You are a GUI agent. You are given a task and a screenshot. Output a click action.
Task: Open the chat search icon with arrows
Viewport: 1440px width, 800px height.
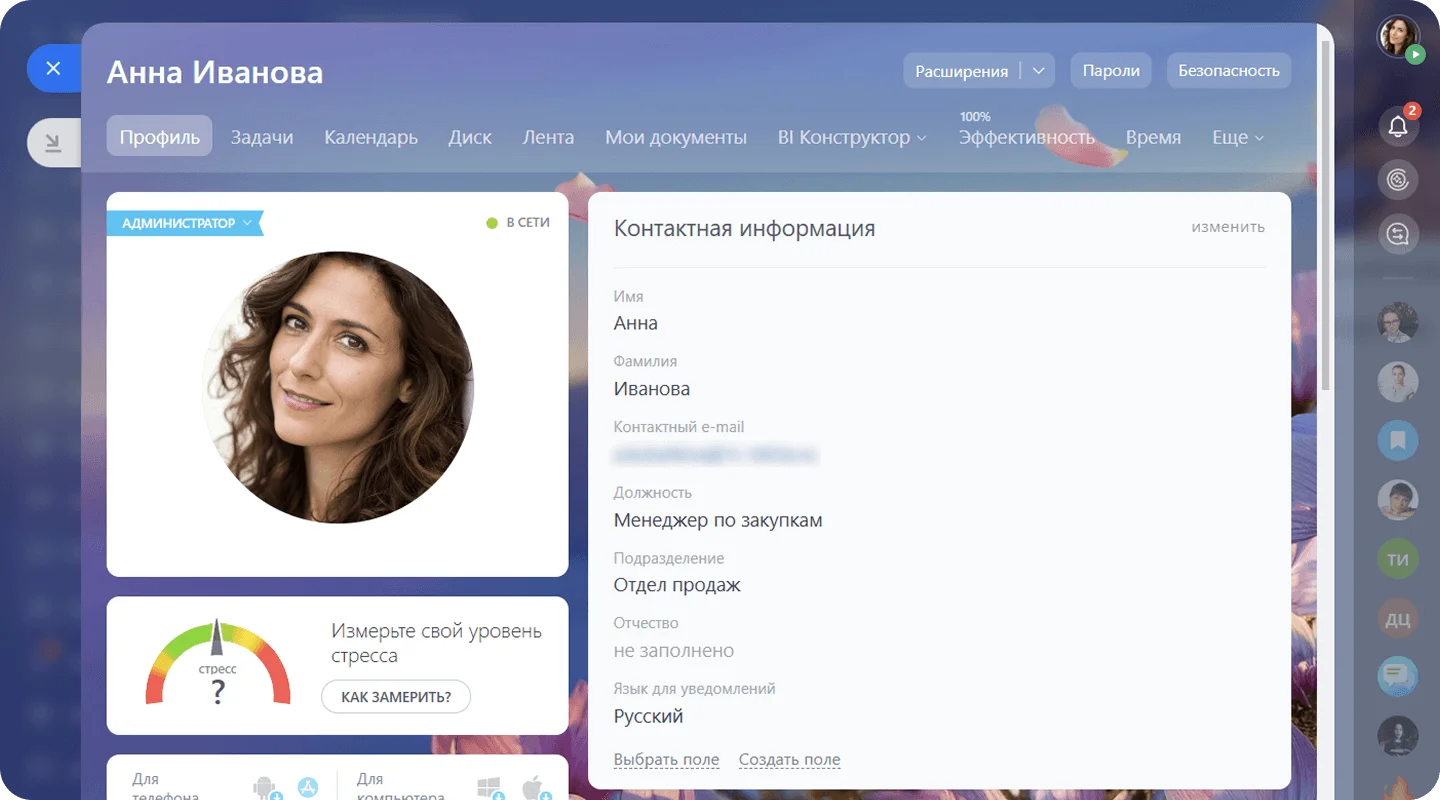coord(1398,234)
